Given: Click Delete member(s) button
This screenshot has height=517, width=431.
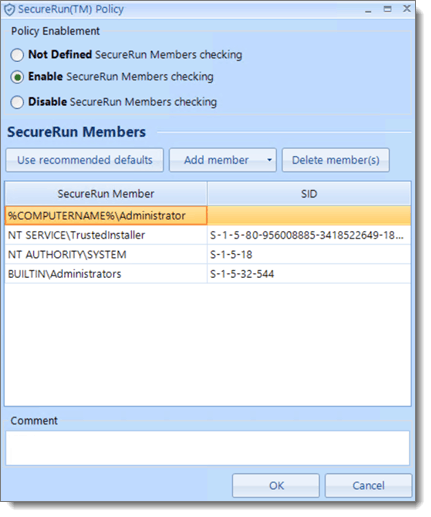Looking at the screenshot, I should click(336, 160).
